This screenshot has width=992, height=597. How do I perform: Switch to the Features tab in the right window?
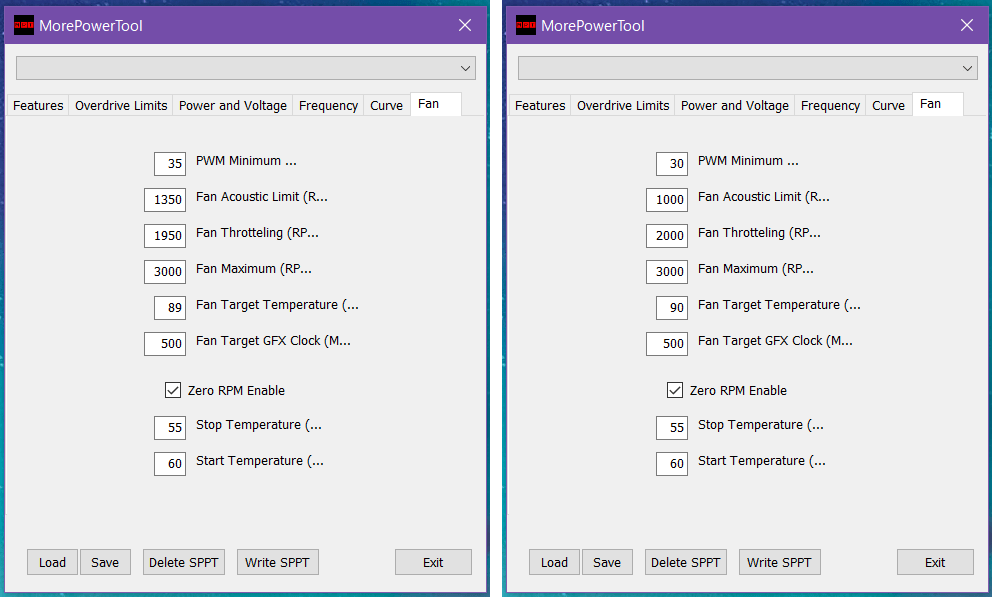tap(540, 106)
